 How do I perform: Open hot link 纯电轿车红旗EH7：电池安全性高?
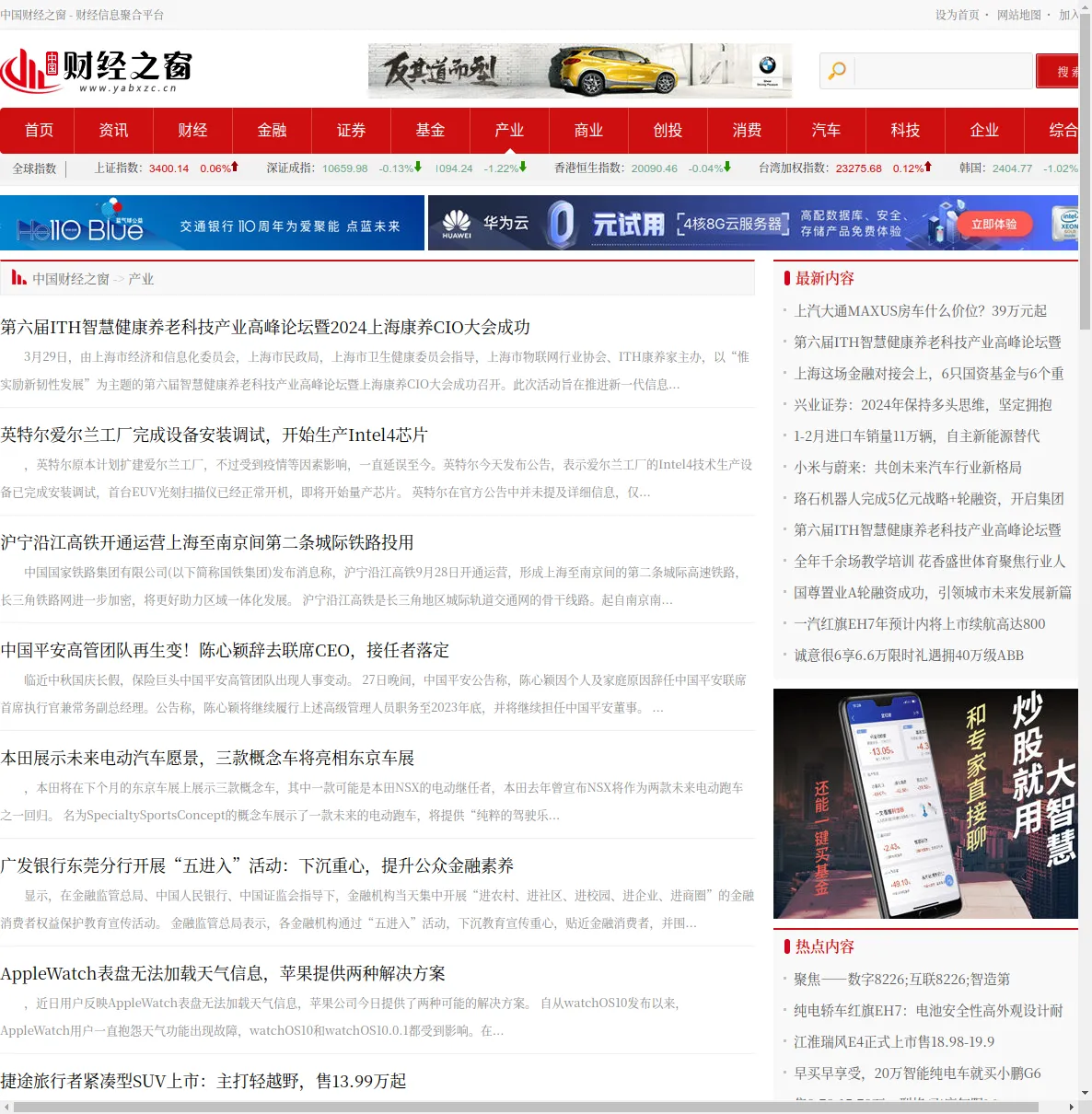(x=928, y=1011)
